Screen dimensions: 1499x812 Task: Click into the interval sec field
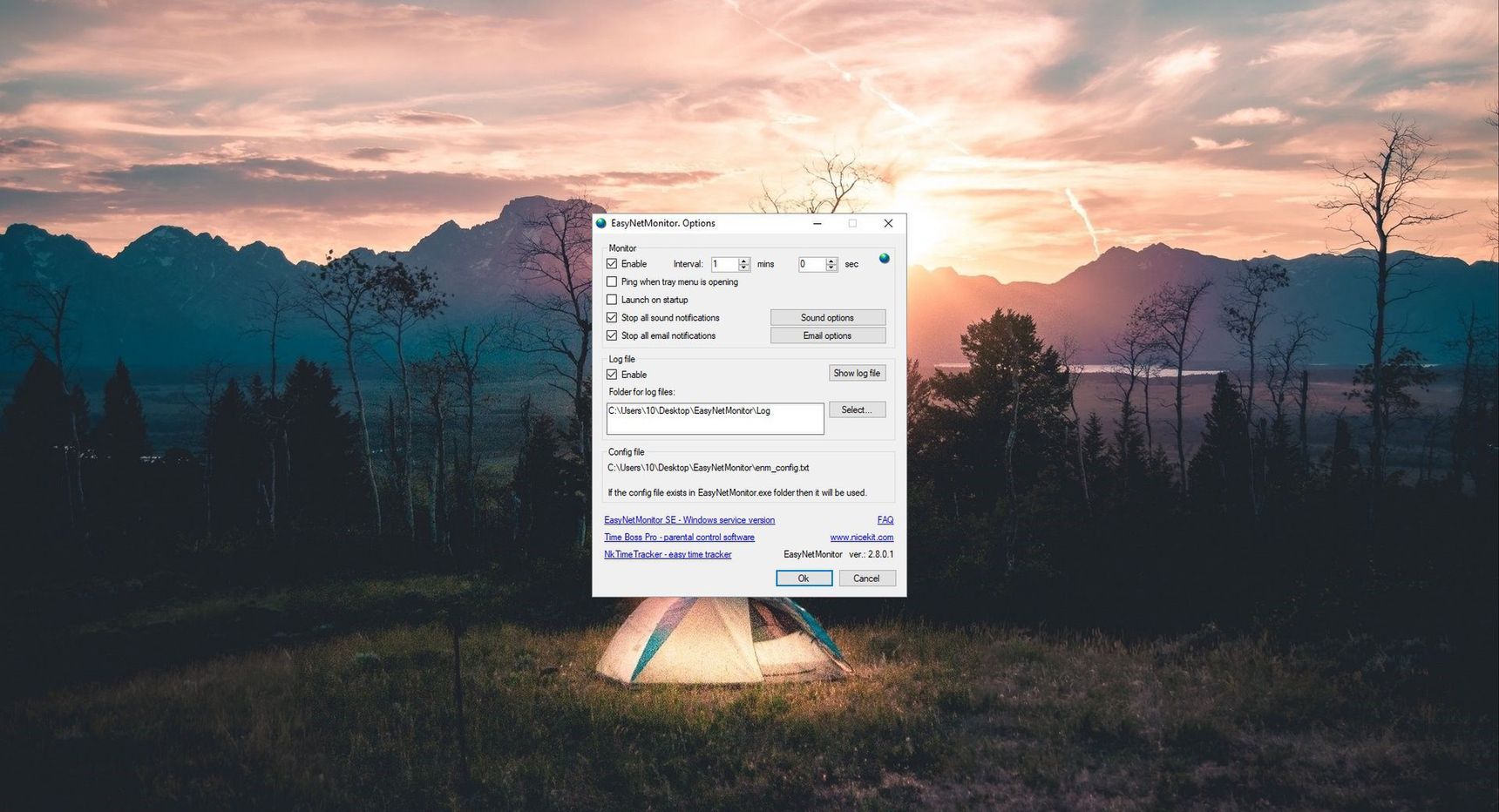tap(812, 264)
